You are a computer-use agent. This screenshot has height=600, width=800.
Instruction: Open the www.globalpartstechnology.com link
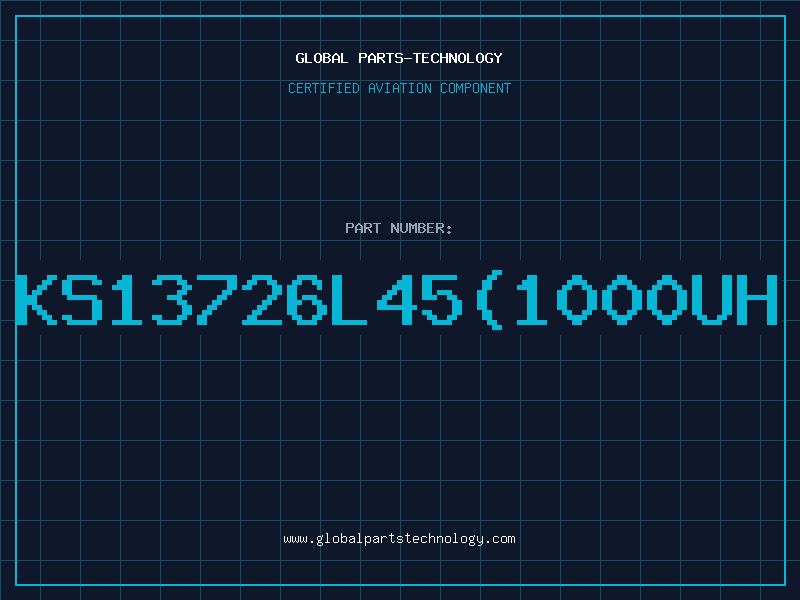point(399,539)
